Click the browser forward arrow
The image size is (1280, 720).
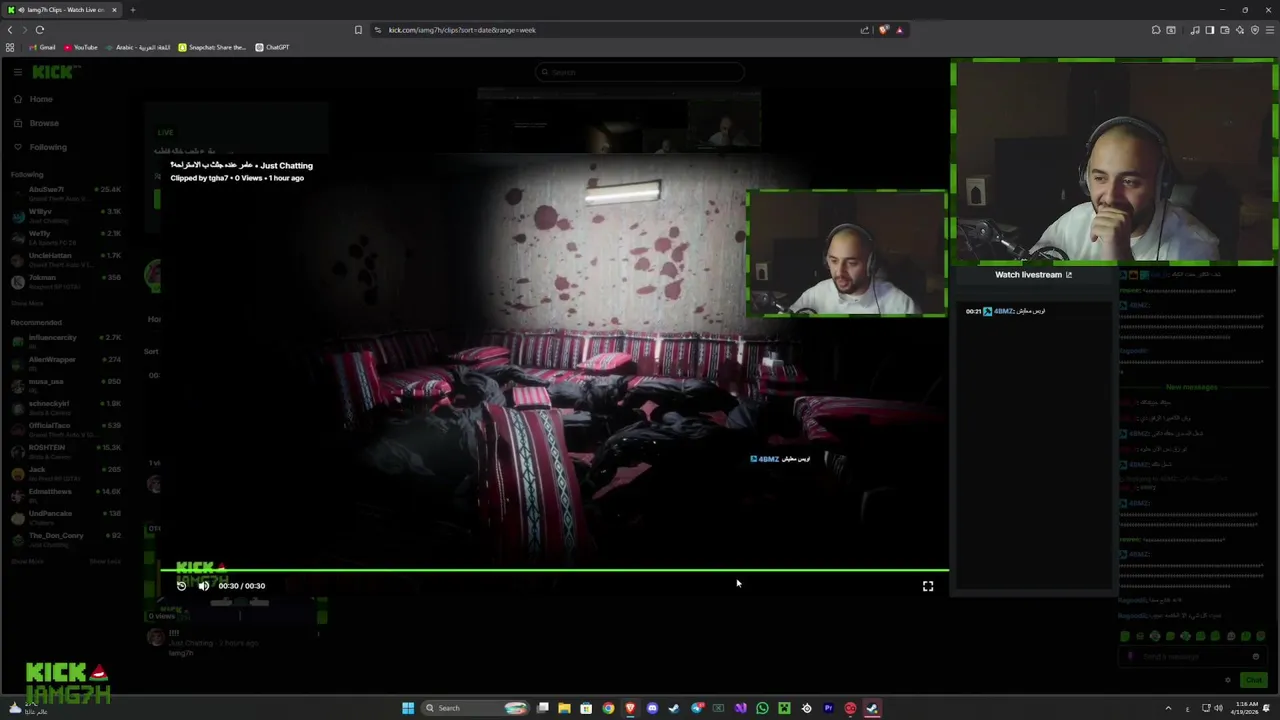(24, 30)
